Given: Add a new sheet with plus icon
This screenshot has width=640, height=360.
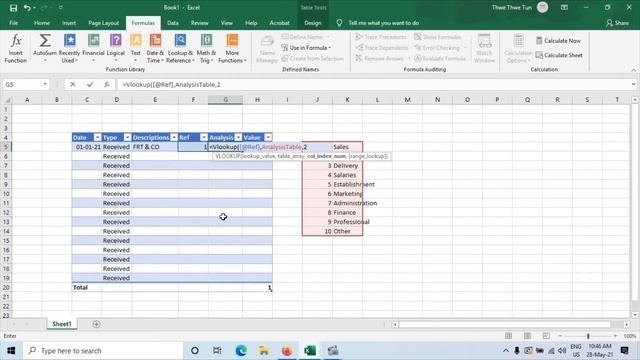Looking at the screenshot, I should [96, 324].
